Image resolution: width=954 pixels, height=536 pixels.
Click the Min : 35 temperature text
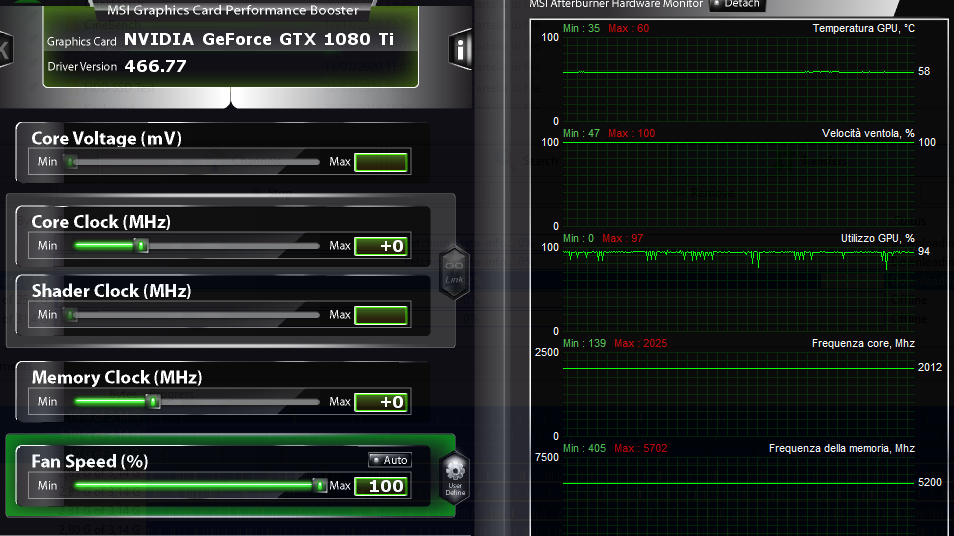581,28
